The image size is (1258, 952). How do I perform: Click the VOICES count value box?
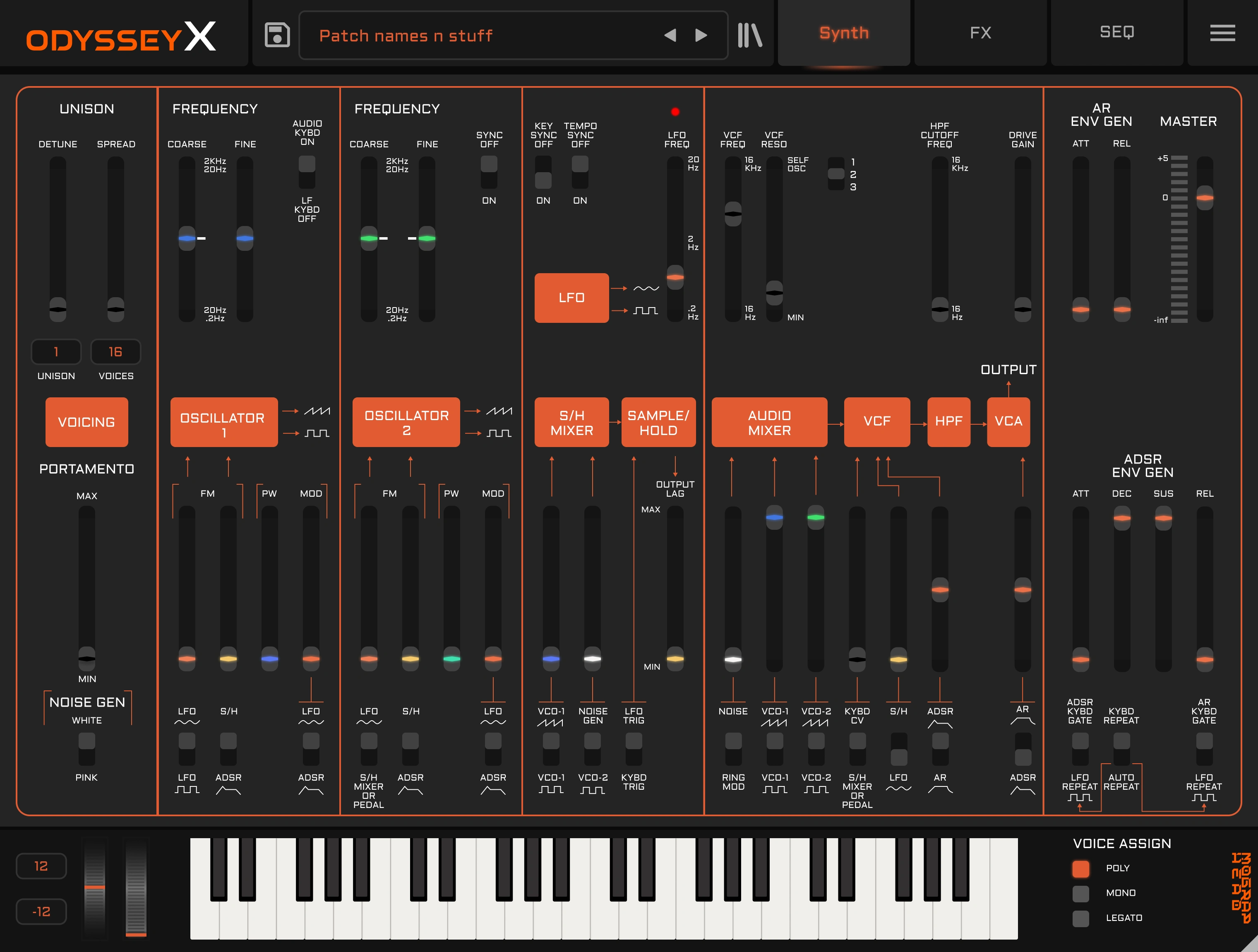pyautogui.click(x=115, y=351)
